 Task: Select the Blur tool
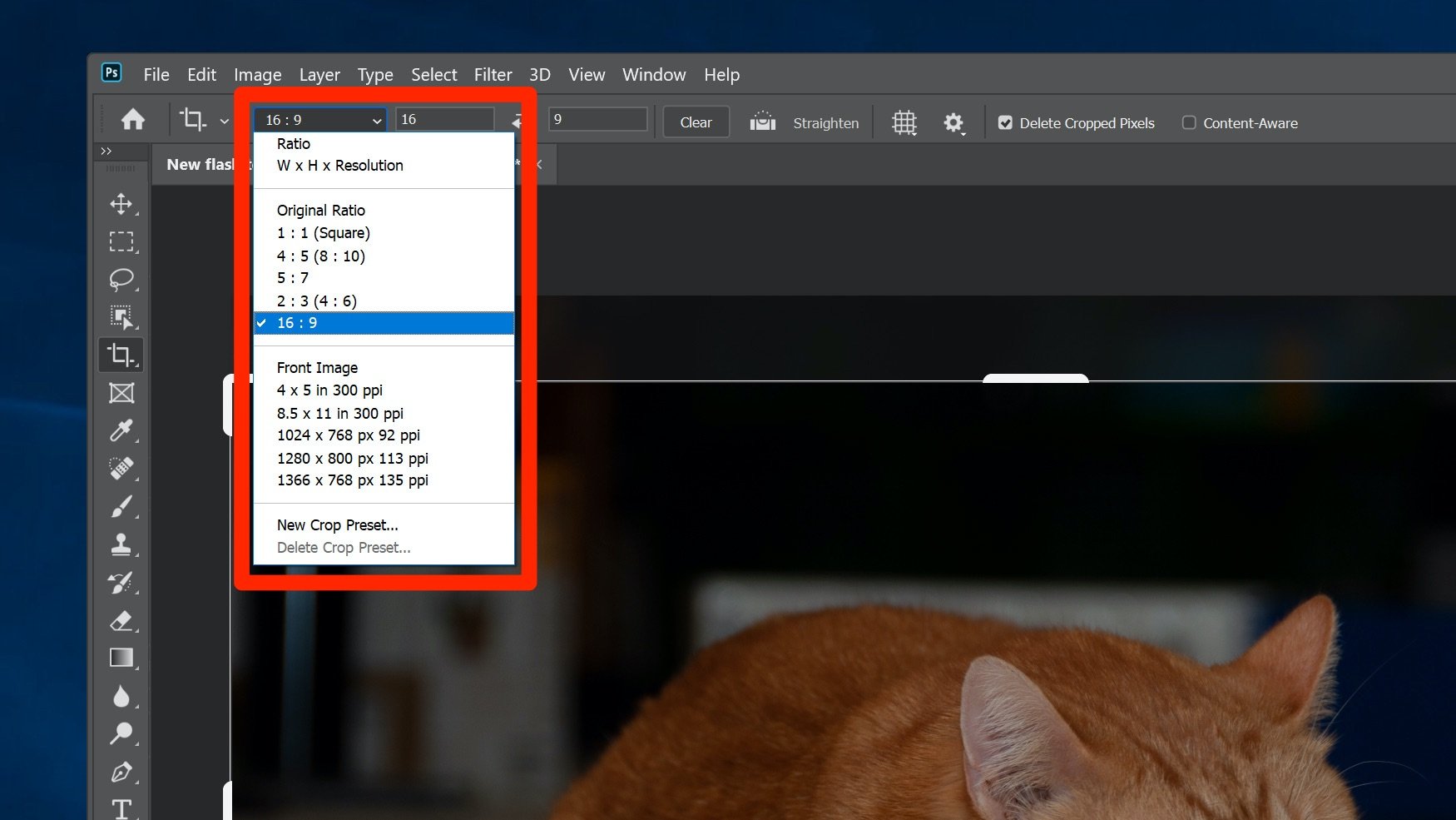click(121, 696)
